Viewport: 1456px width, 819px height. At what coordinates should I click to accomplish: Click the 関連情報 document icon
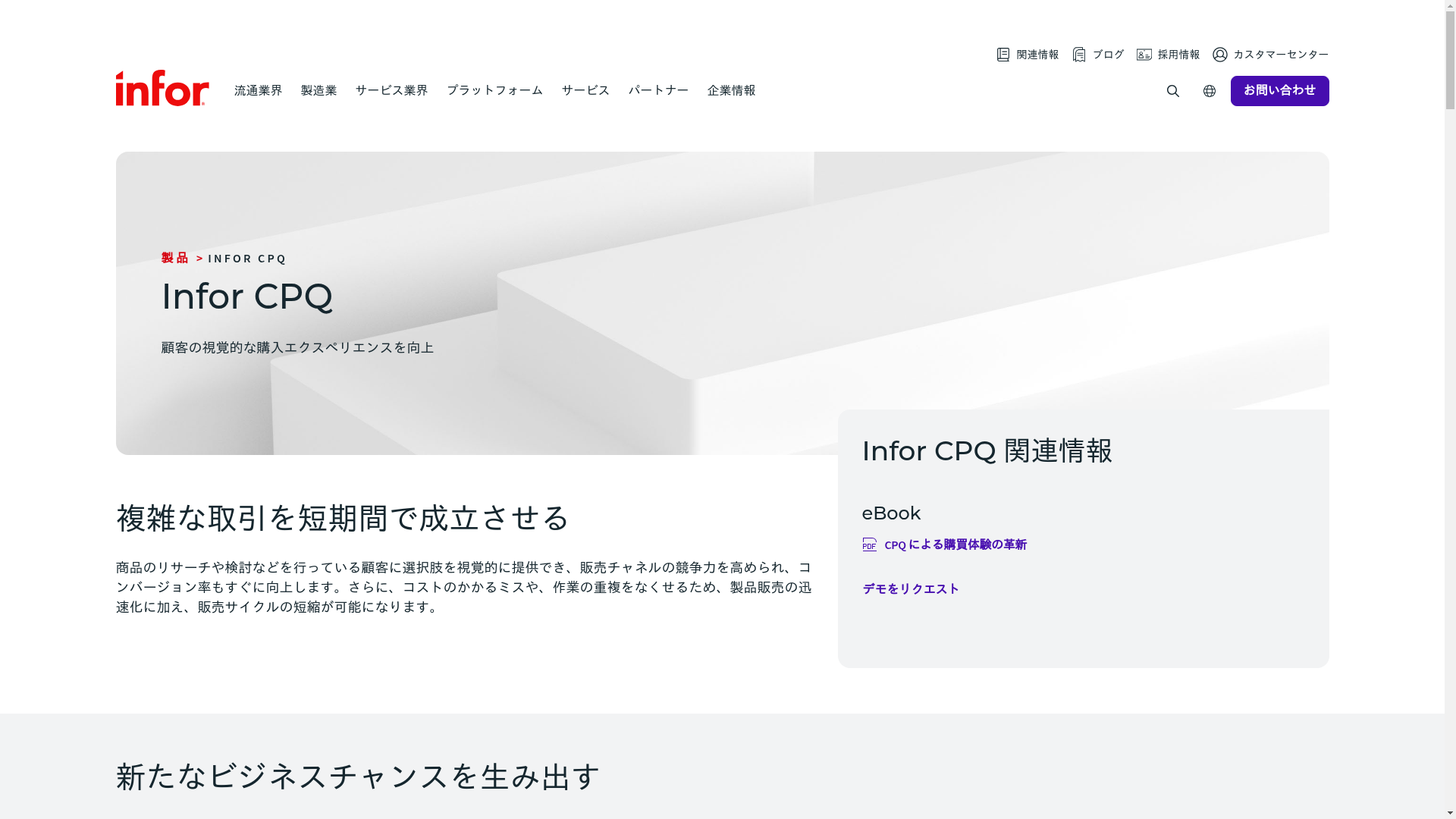tap(1003, 55)
